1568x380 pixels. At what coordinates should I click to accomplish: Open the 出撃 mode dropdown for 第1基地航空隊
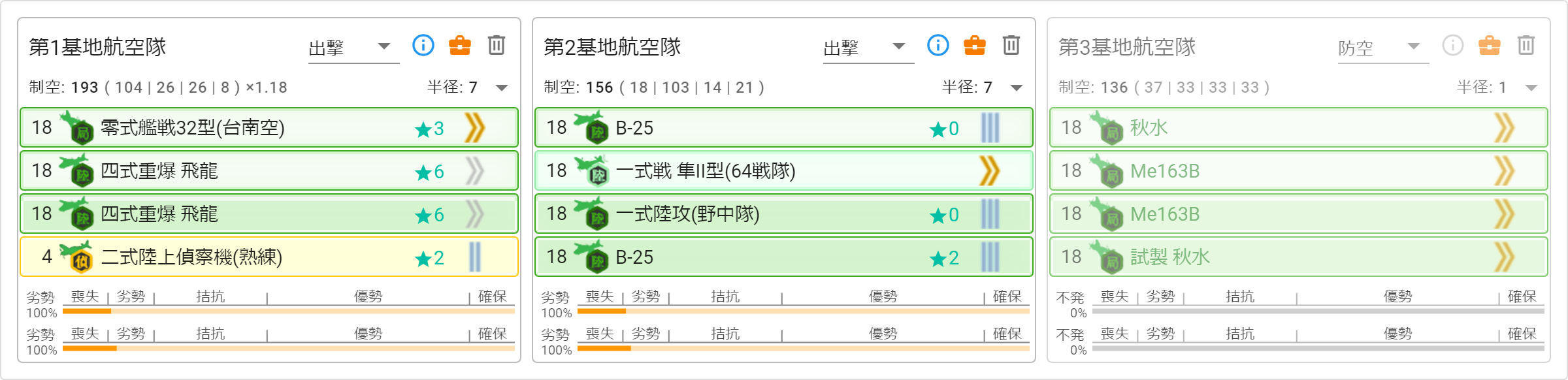[353, 48]
